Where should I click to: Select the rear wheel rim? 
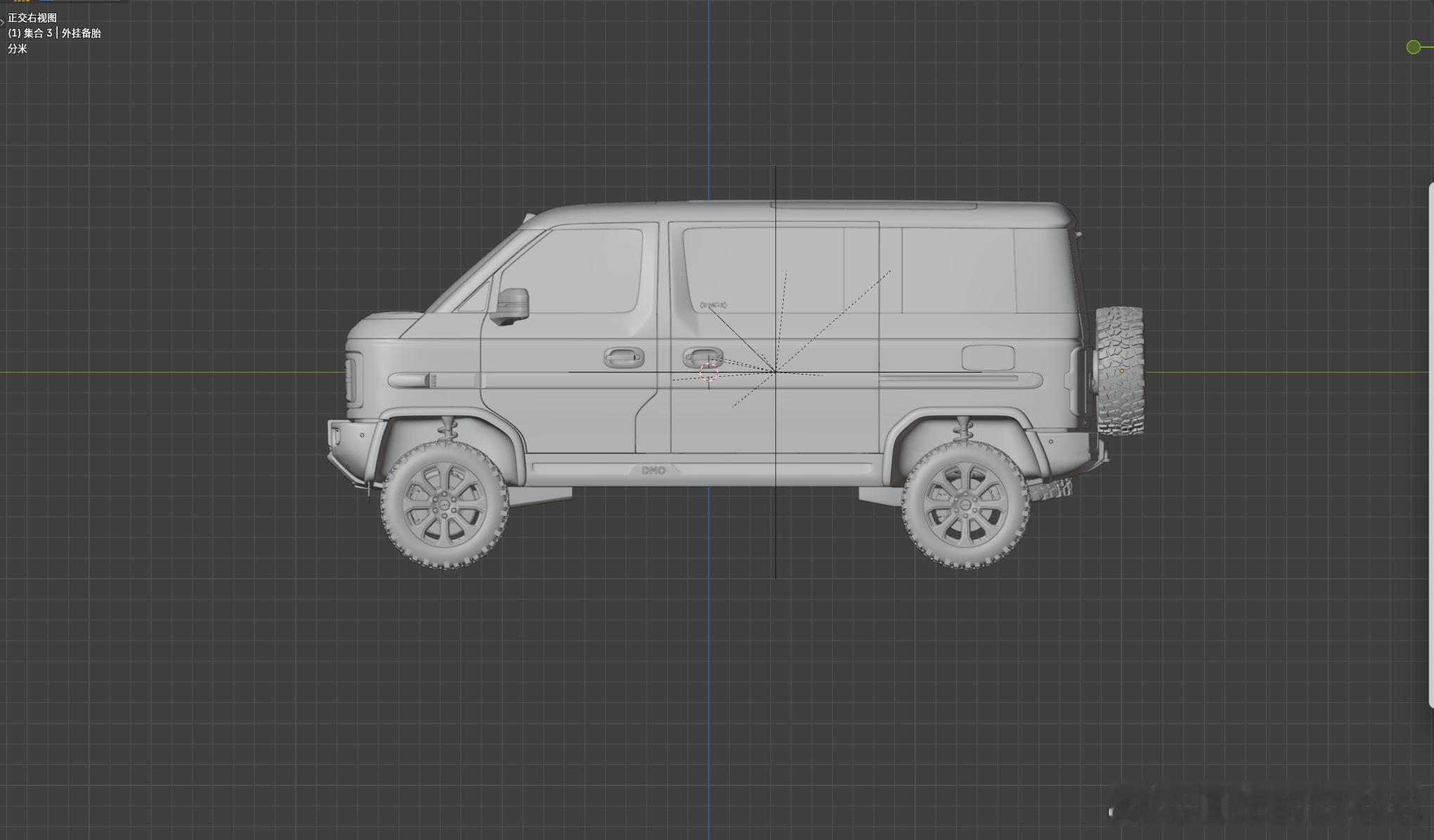click(x=965, y=505)
